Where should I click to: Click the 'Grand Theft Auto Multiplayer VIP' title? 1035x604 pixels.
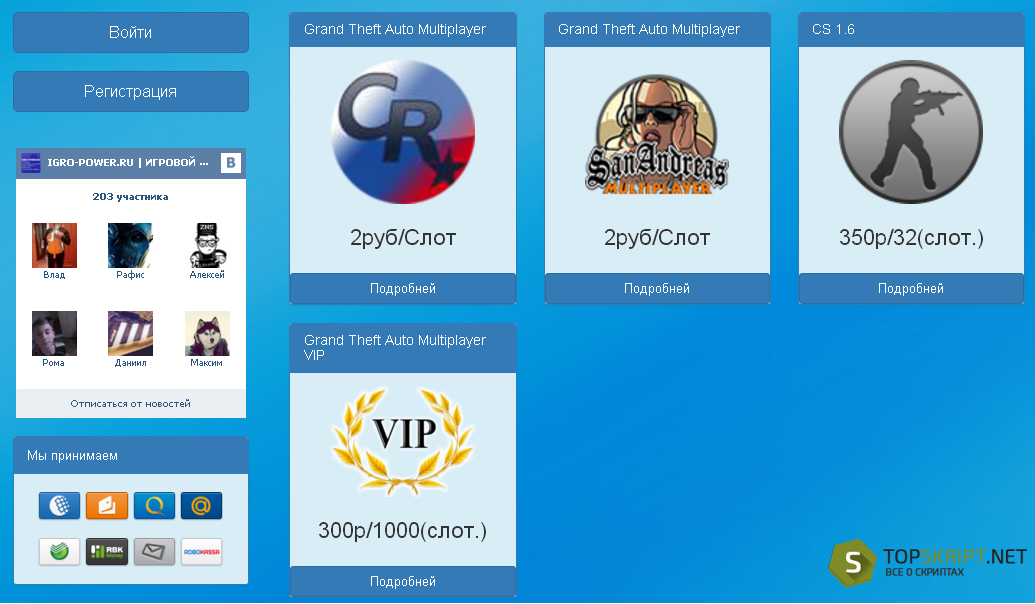point(395,347)
